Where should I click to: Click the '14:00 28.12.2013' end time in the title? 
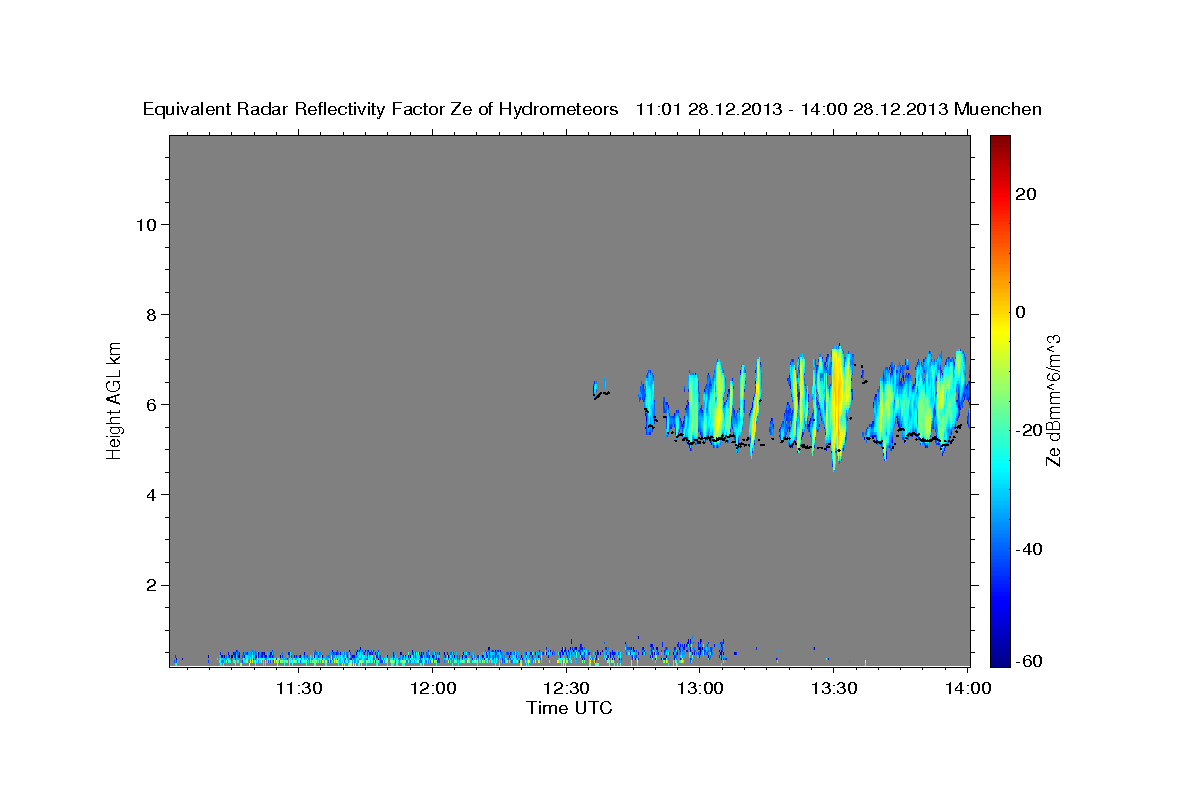tap(876, 110)
